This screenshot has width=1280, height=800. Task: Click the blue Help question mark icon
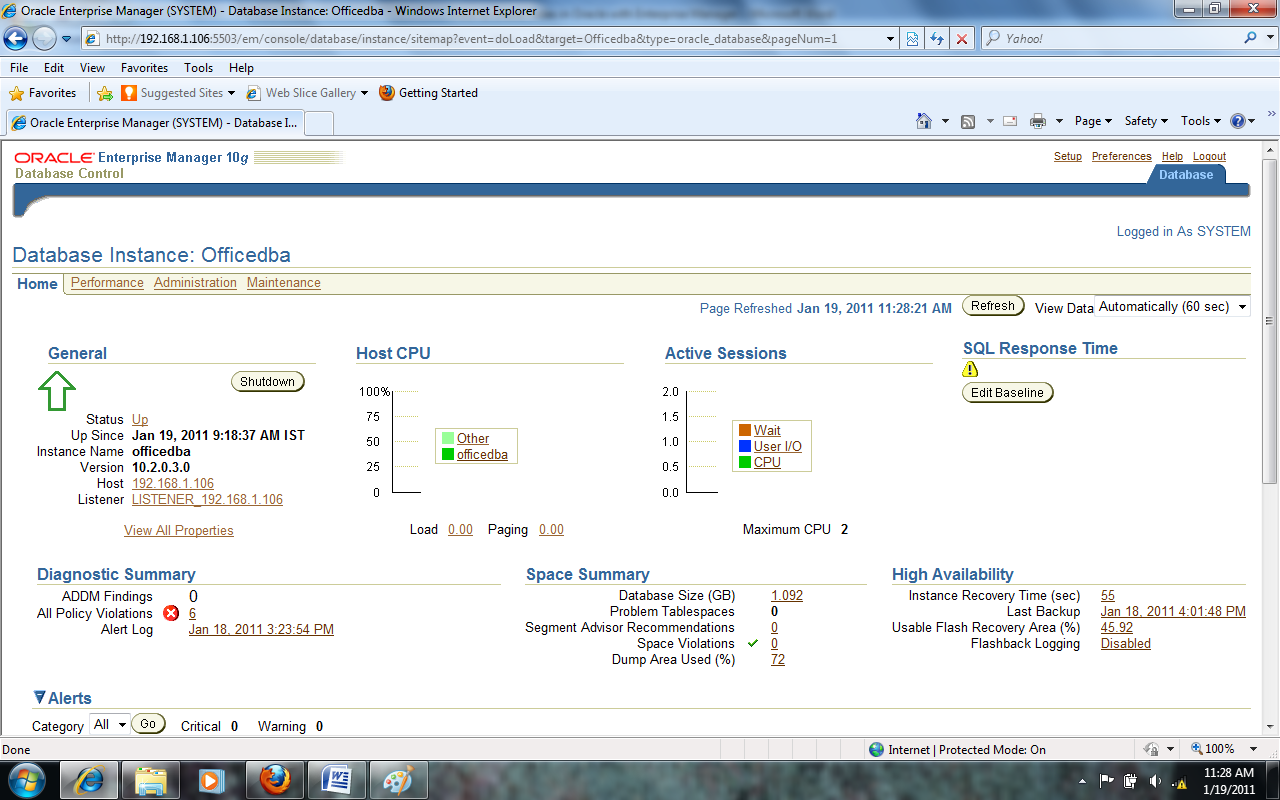pos(1238,121)
